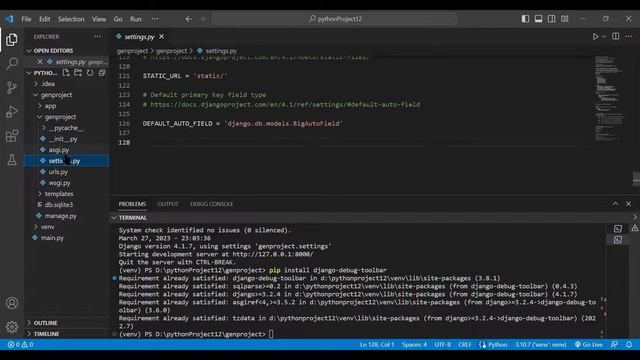Open the Extensions view

coord(12,136)
